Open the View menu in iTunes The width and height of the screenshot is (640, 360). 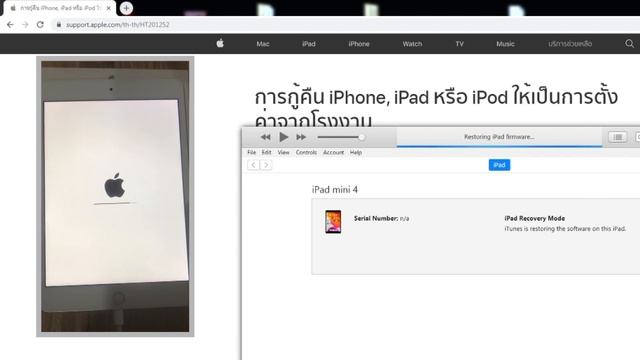coord(283,152)
